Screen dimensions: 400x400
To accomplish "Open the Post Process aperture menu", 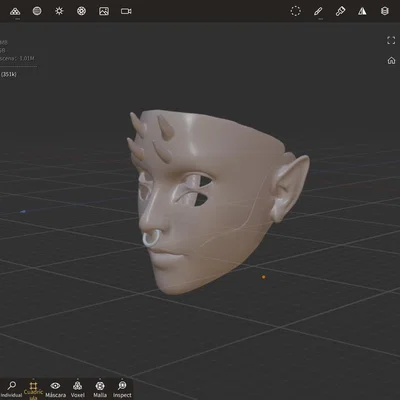I will (81, 11).
